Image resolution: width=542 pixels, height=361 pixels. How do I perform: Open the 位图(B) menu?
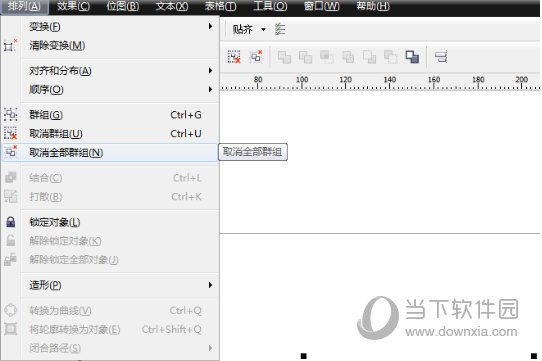[122, 6]
